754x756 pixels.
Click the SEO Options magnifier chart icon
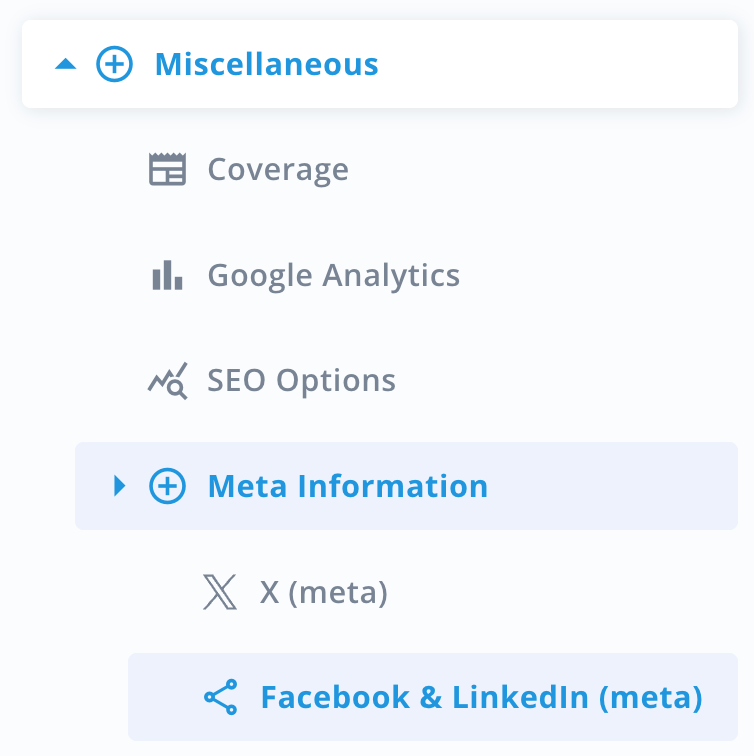[167, 381]
